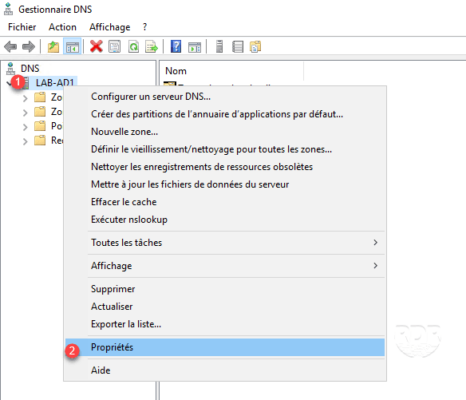The width and height of the screenshot is (466, 400).
Task: Click the green refresh toolbar icon
Action: click(x=133, y=47)
